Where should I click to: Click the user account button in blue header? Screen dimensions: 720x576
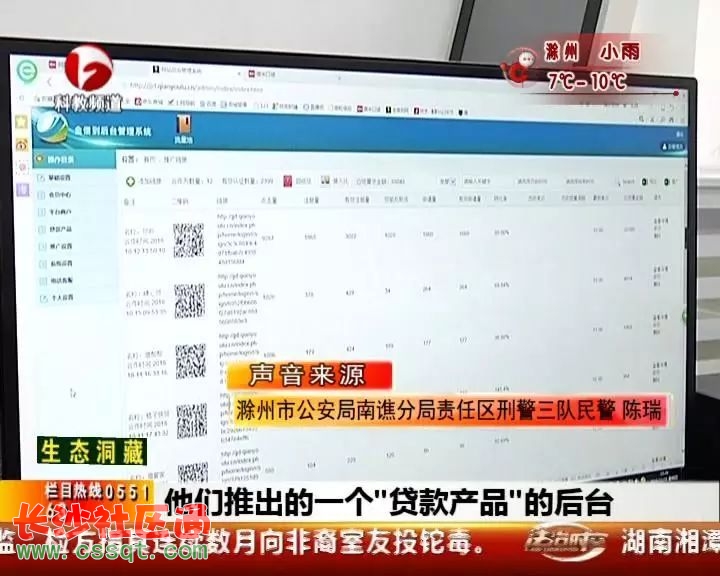click(672, 147)
